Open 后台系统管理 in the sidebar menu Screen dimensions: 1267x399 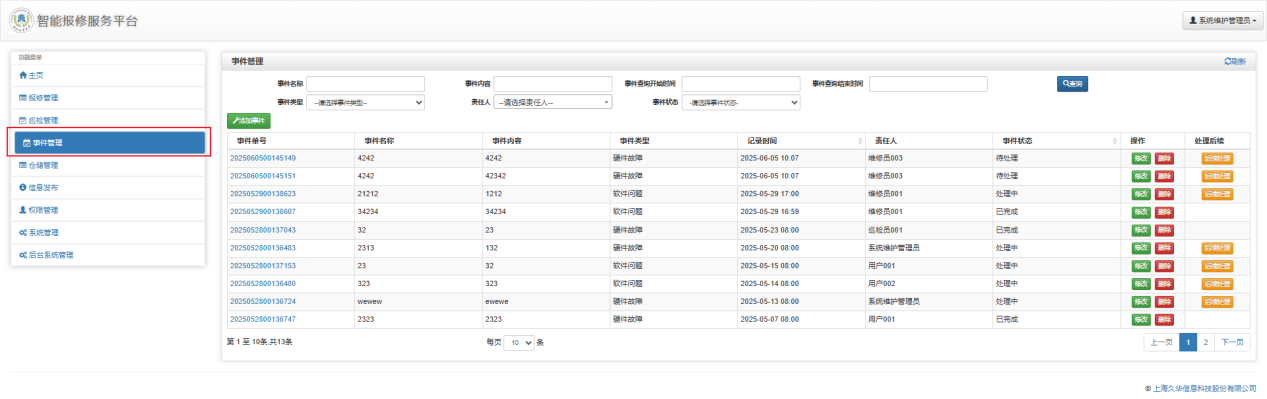[x=107, y=255]
